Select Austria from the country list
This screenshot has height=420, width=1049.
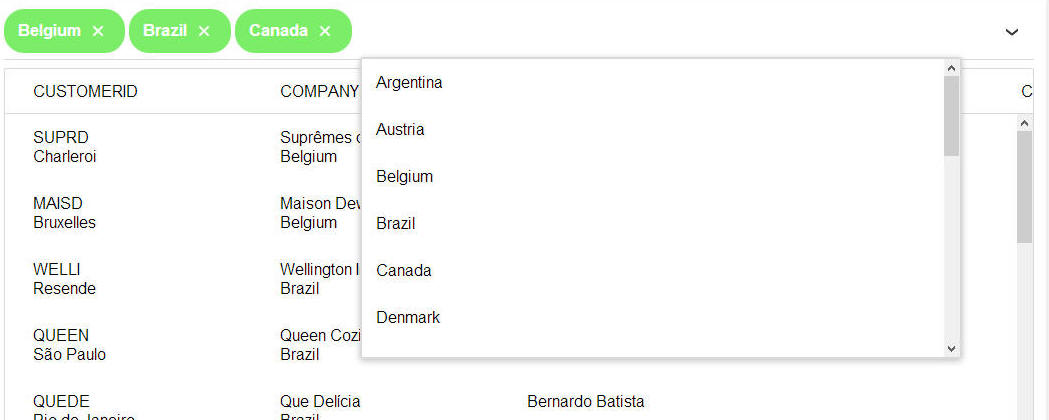(x=653, y=130)
